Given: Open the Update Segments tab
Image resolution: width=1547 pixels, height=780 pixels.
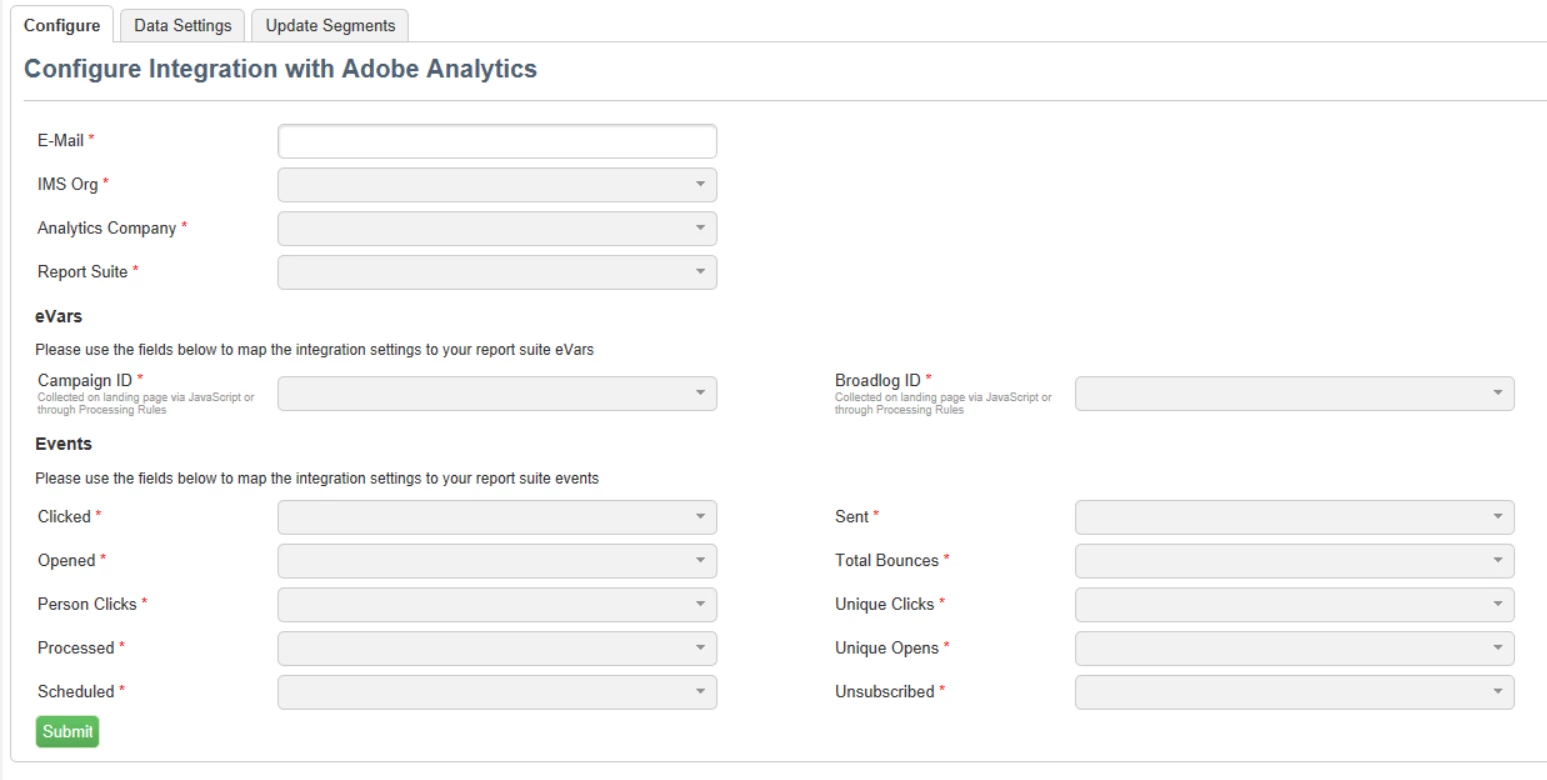Looking at the screenshot, I should [x=330, y=25].
